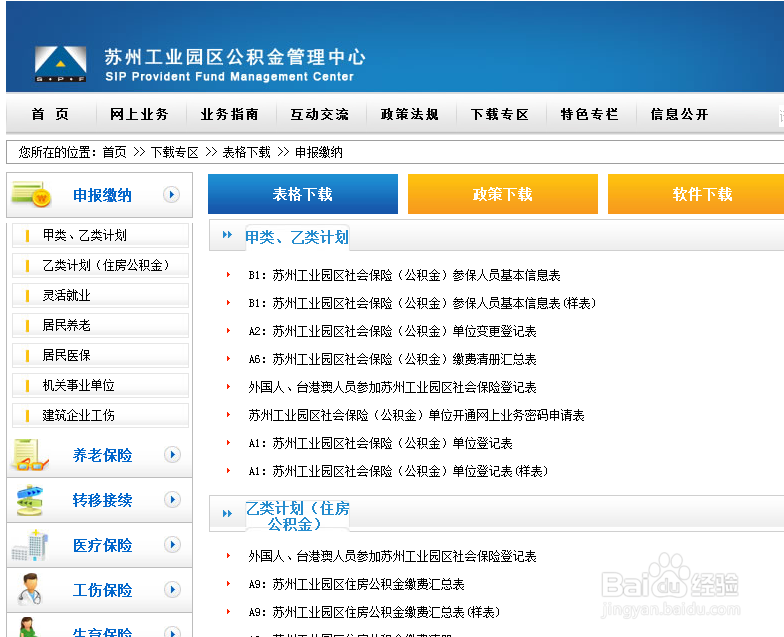784x637 pixels.
Task: Go to 表格下载 in the breadcrumb
Action: (246, 152)
